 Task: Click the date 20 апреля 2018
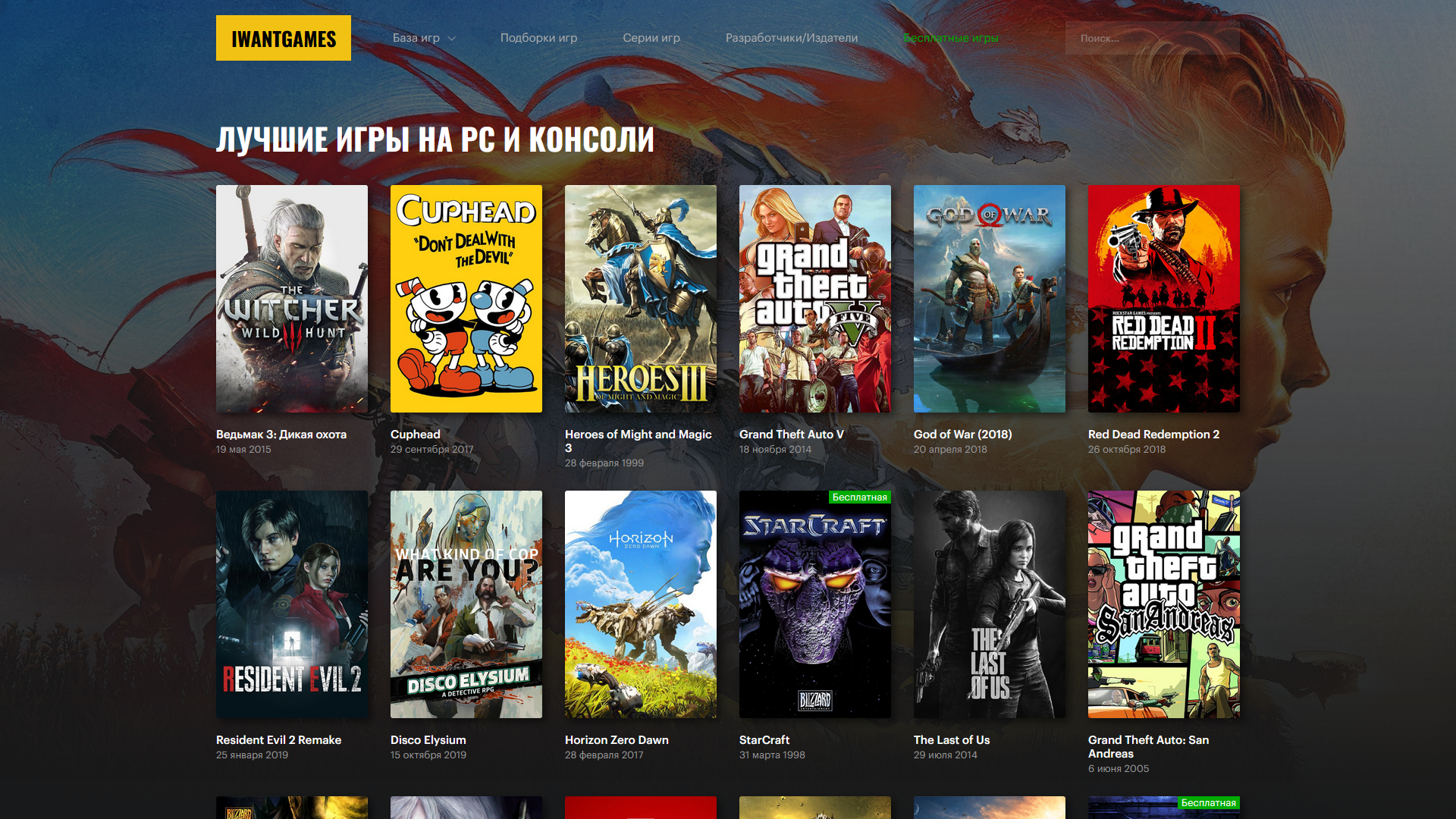[x=950, y=450]
